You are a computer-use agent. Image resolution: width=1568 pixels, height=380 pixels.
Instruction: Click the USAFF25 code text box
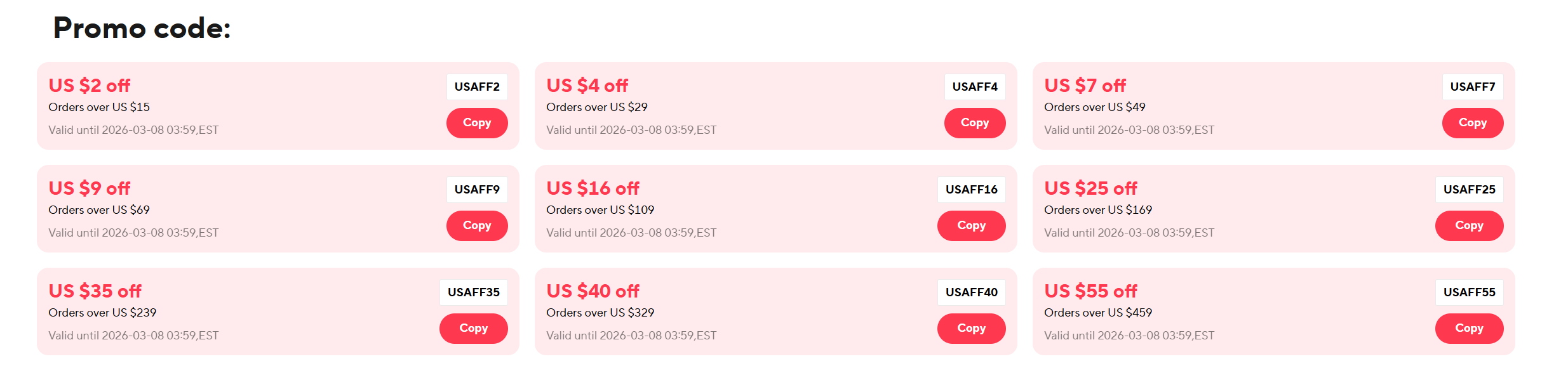click(x=1469, y=190)
